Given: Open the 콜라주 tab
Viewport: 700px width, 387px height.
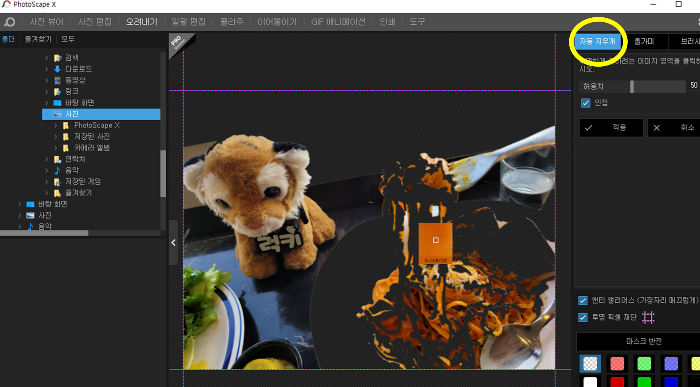Looking at the screenshot, I should coord(231,22).
